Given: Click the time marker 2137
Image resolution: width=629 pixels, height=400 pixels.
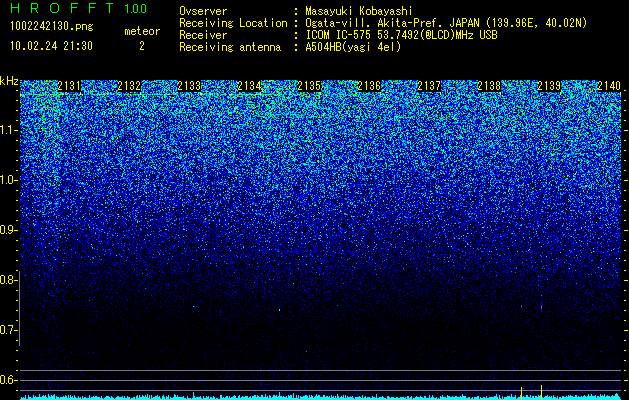Looking at the screenshot, I should [x=429, y=86].
